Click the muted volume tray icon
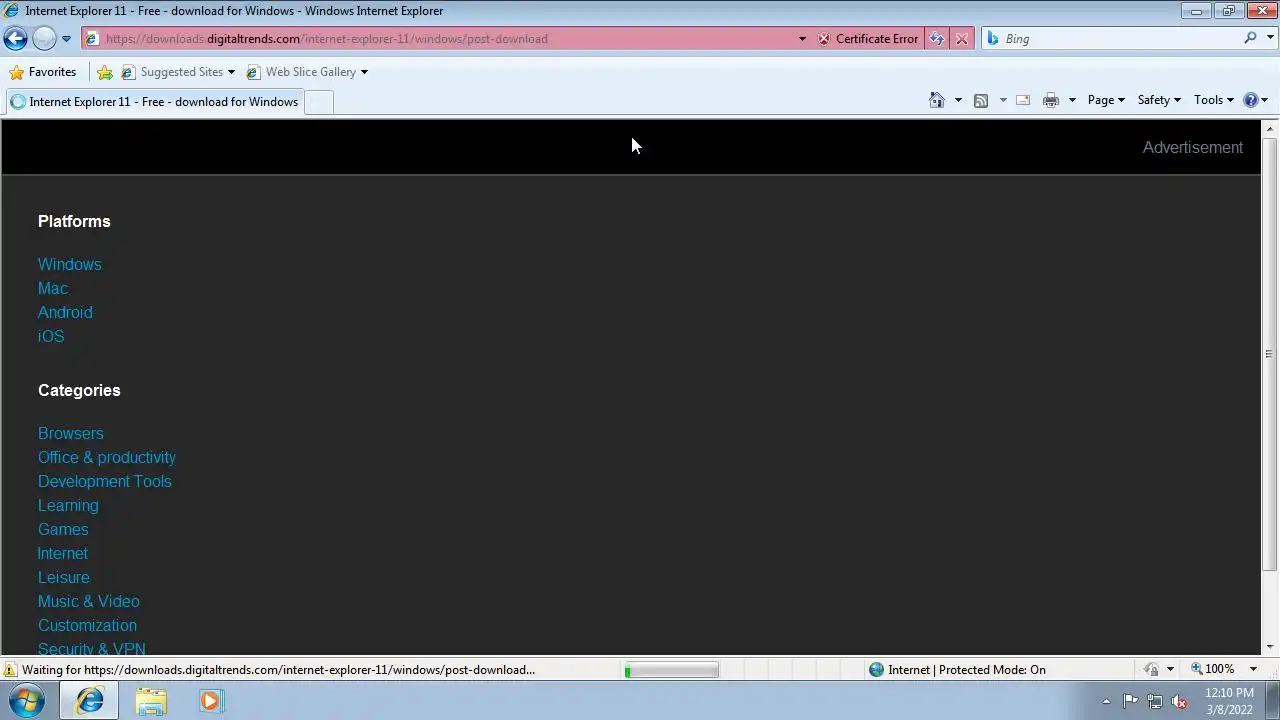1280x720 pixels. (x=1179, y=701)
